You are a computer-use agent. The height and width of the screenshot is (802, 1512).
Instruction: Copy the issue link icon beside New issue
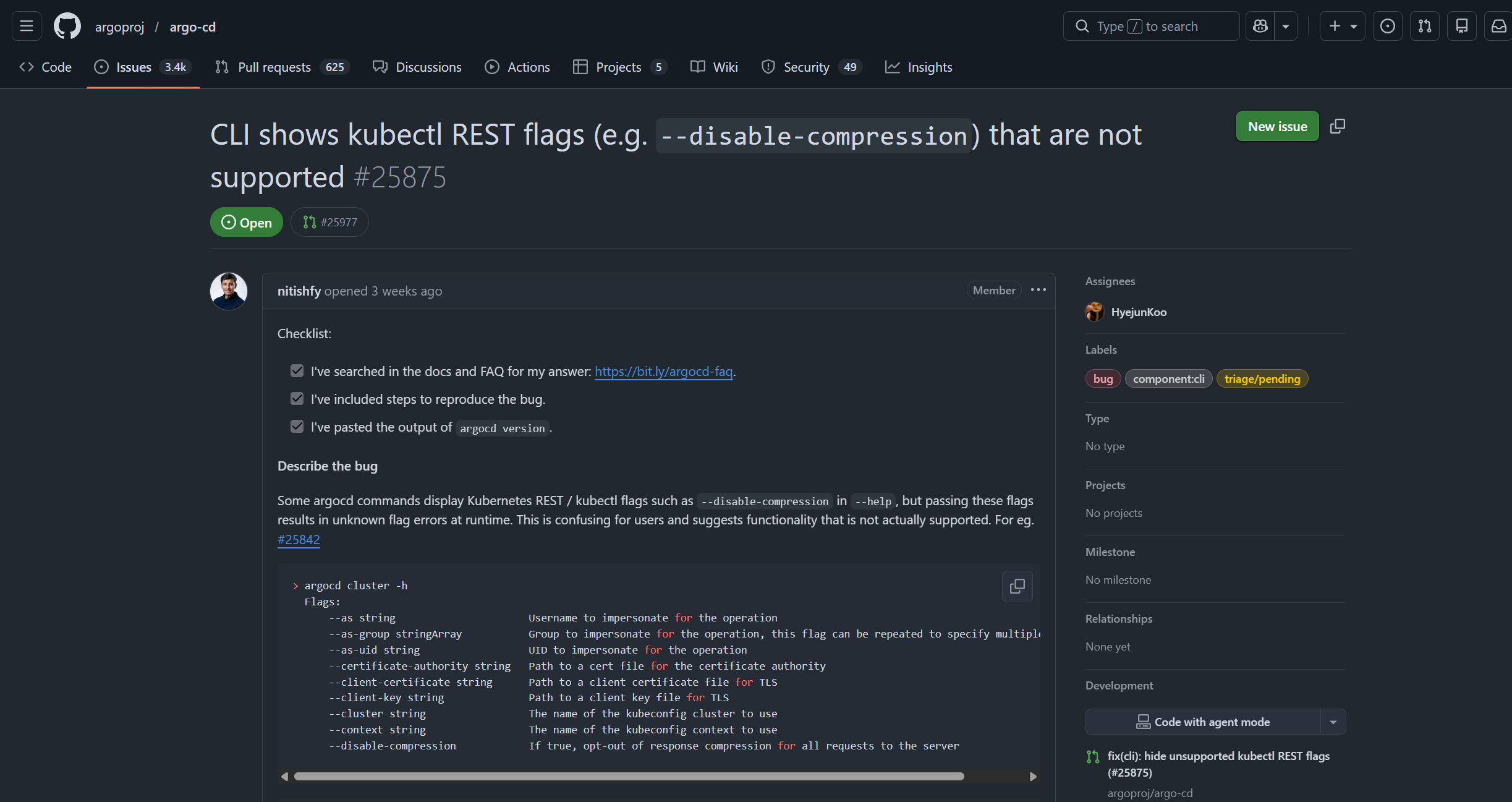click(x=1337, y=126)
